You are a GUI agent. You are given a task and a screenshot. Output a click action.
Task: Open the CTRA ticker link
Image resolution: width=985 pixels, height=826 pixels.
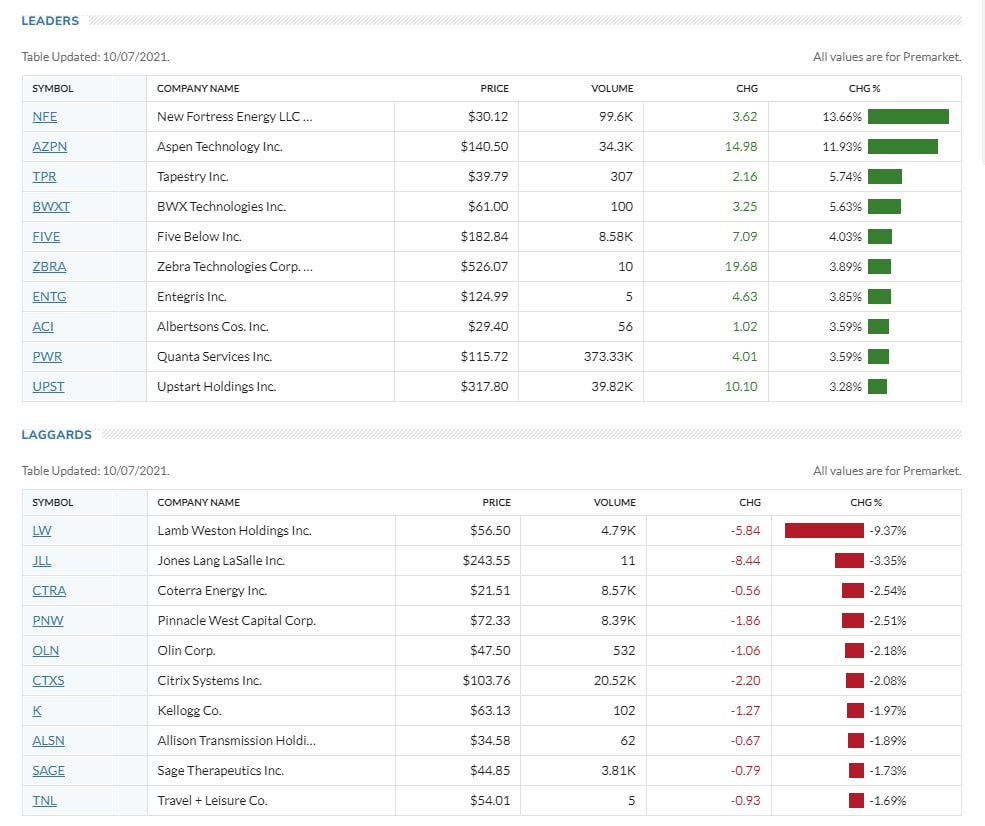point(49,591)
